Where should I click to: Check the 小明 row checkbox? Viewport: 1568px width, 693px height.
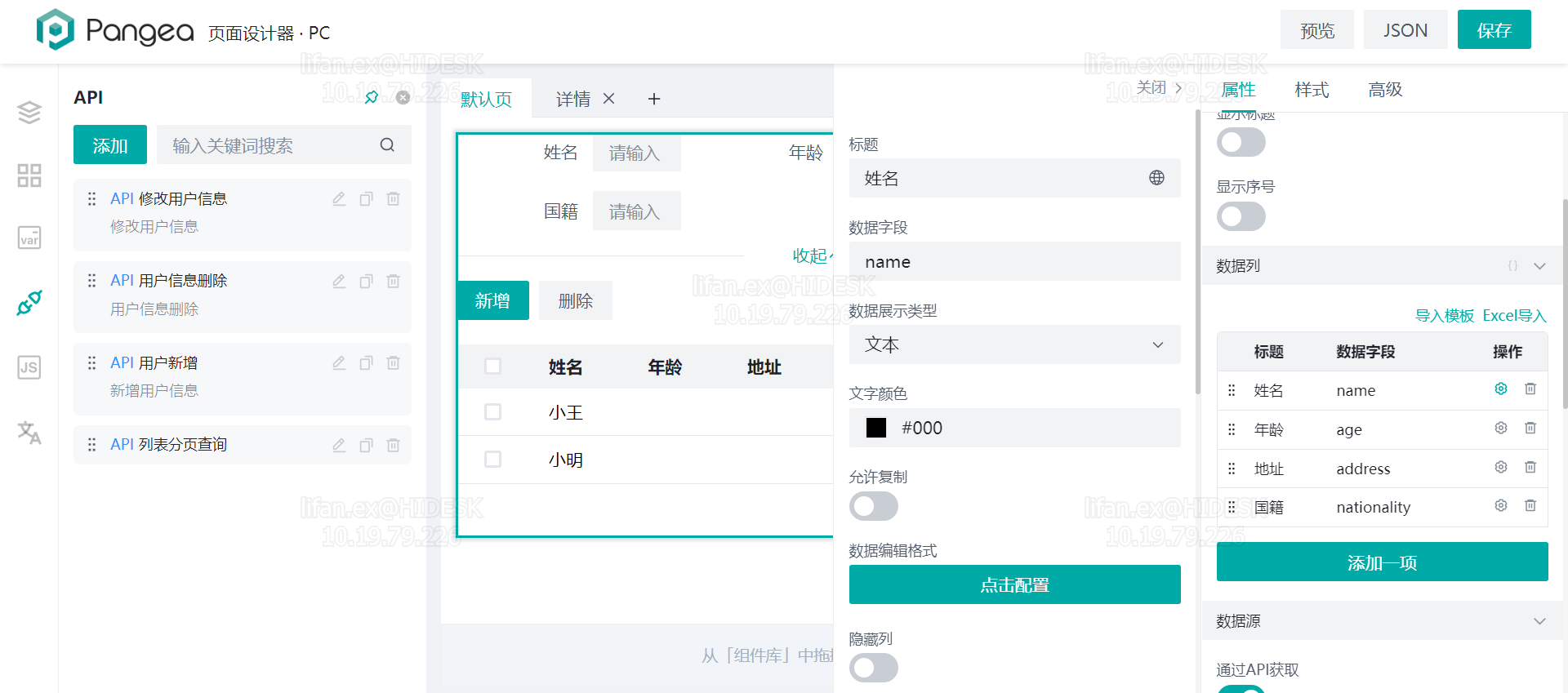pyautogui.click(x=492, y=459)
